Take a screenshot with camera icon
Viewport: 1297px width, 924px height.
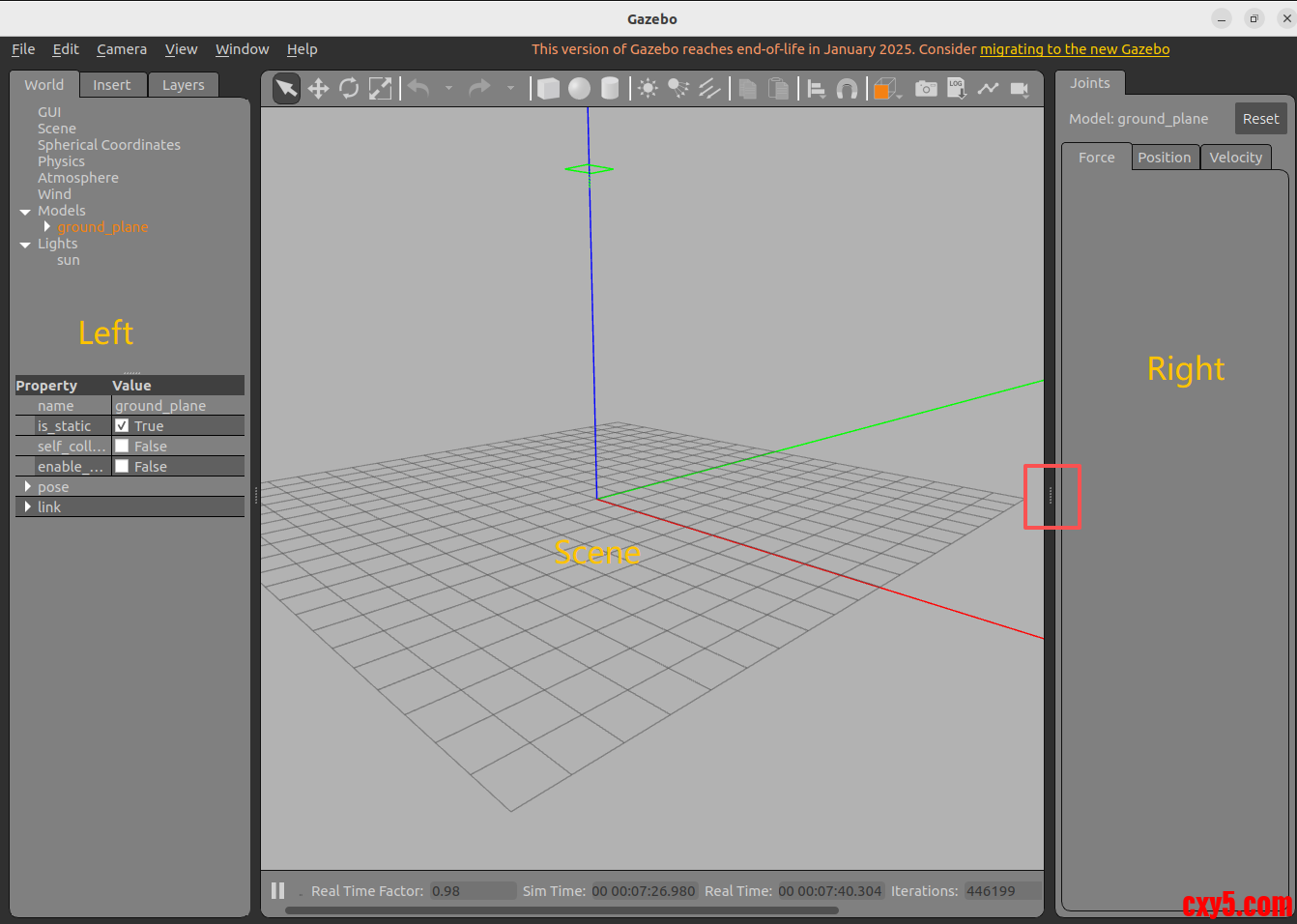click(x=926, y=89)
